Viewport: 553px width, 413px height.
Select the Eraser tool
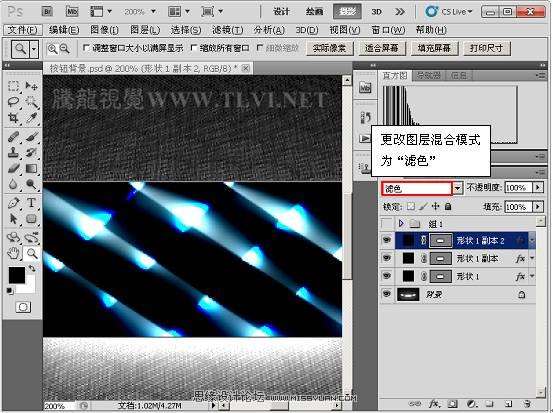[13, 168]
